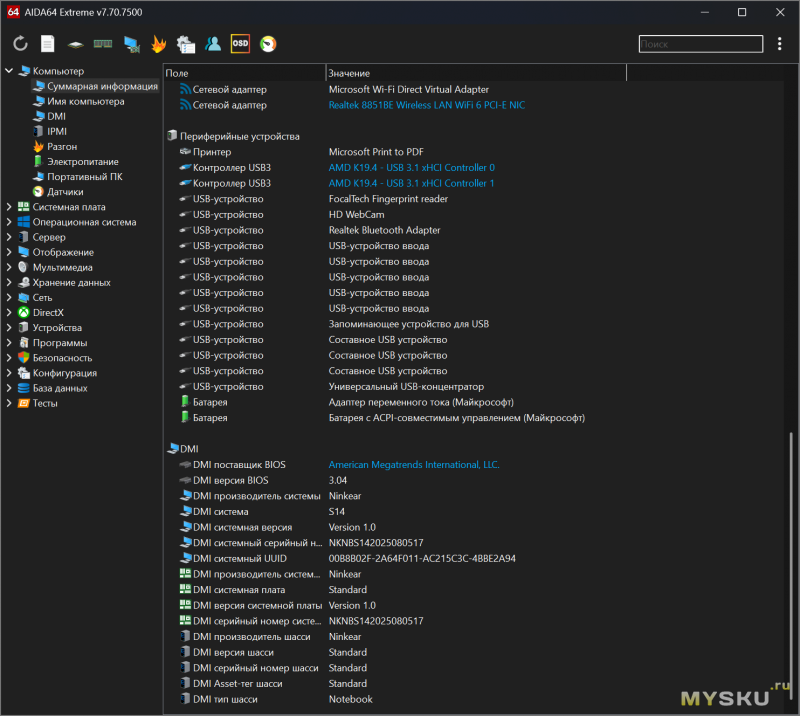Open the memory benchmark toolbar icon
Image resolution: width=800 pixels, height=716 pixels.
click(x=103, y=44)
